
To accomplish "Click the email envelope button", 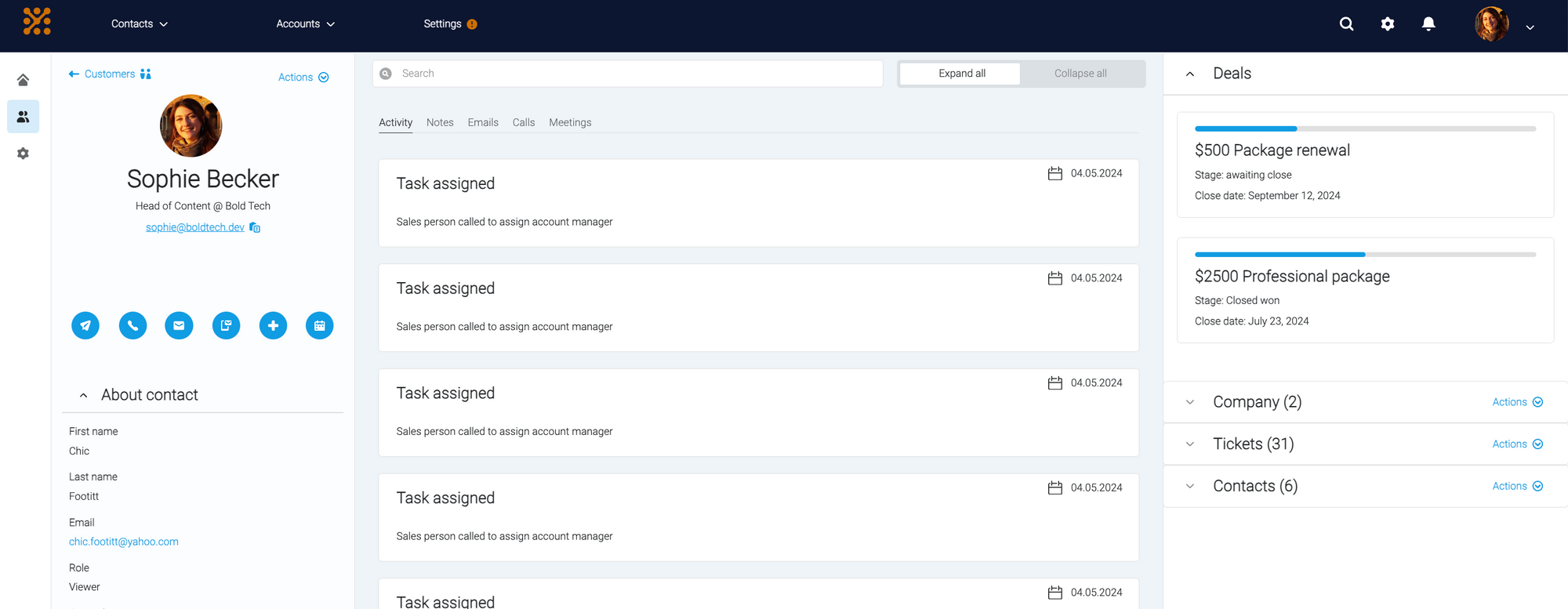I will pyautogui.click(x=179, y=325).
